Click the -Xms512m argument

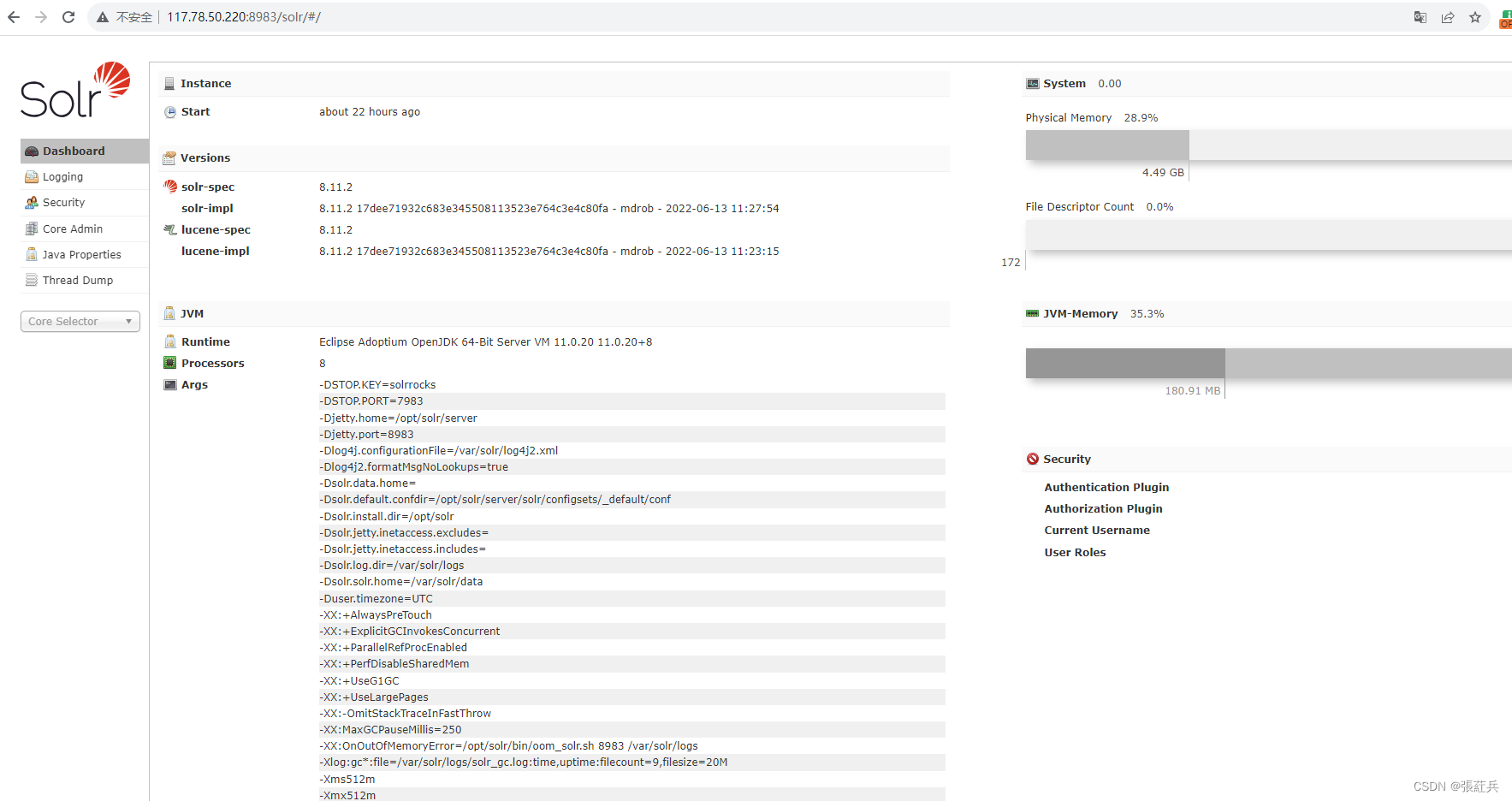tap(347, 780)
